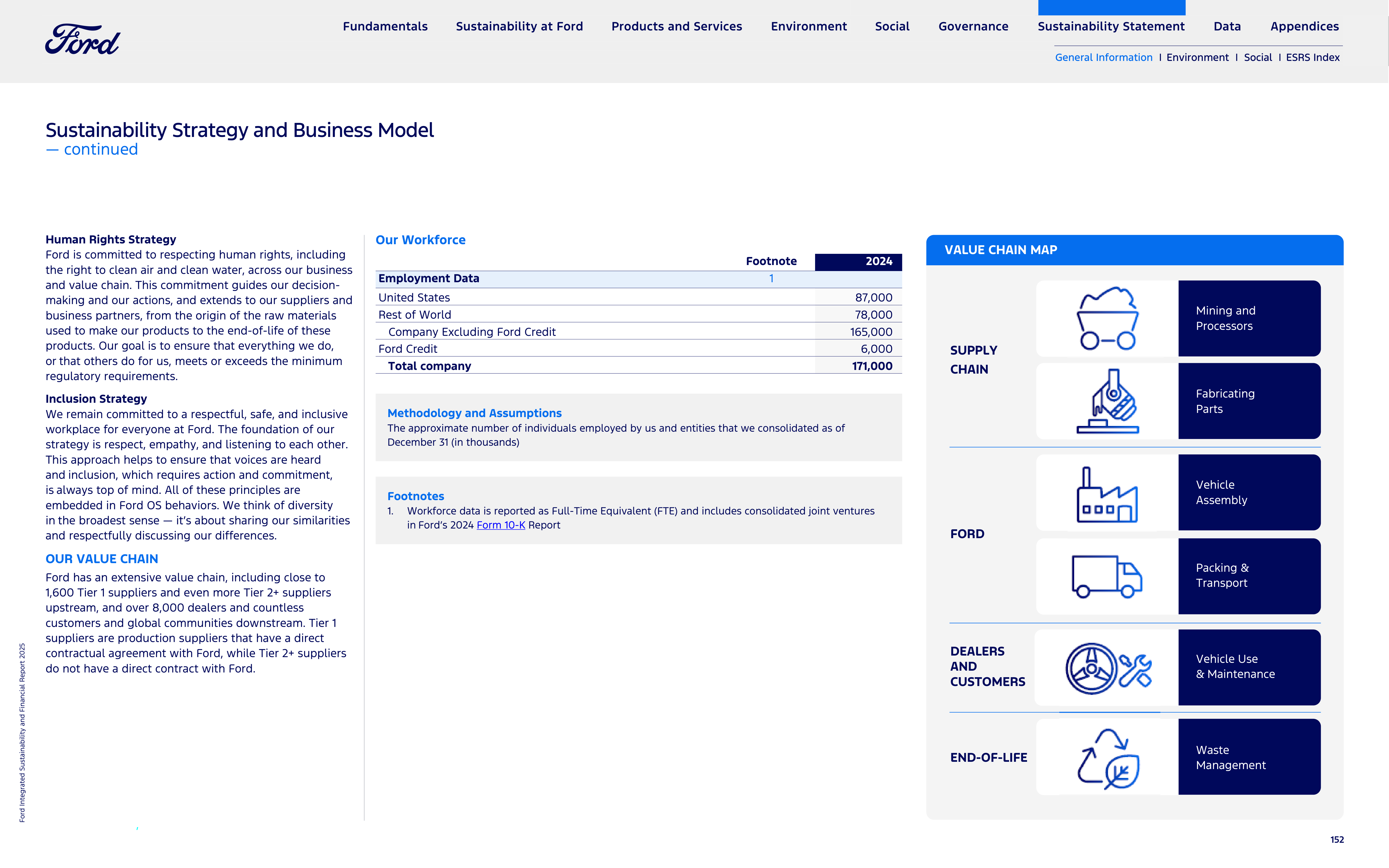This screenshot has width=1389, height=868.
Task: Open the Fundamentals tab
Action: [x=385, y=26]
